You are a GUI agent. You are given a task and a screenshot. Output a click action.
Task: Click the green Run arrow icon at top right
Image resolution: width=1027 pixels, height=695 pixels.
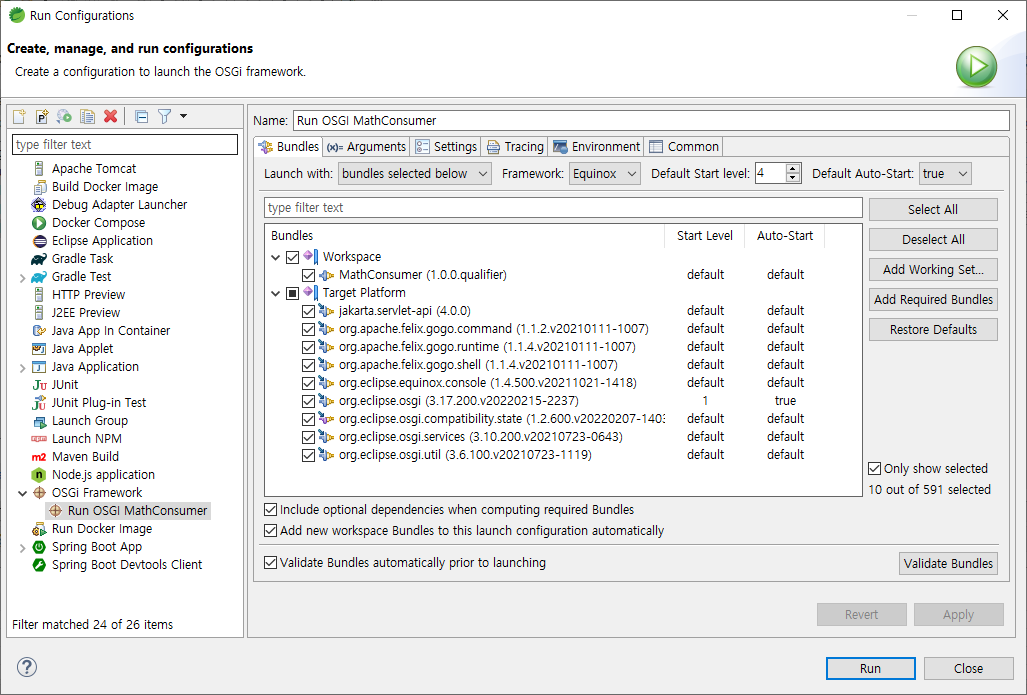(976, 66)
